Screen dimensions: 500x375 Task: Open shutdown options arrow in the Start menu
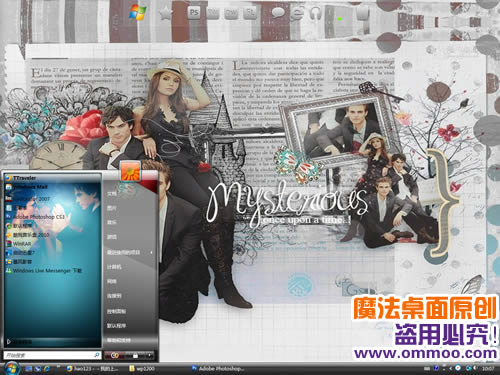click(x=150, y=356)
